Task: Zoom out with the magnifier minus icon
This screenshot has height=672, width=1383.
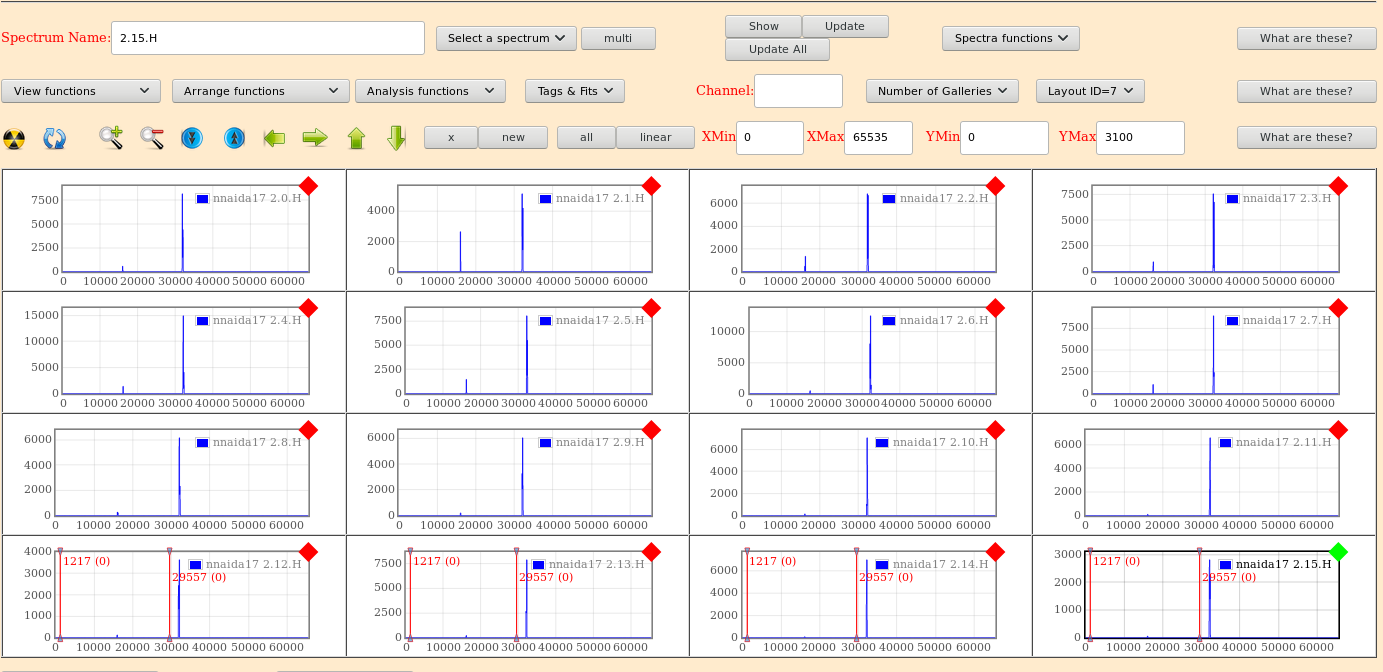Action: pyautogui.click(x=152, y=138)
